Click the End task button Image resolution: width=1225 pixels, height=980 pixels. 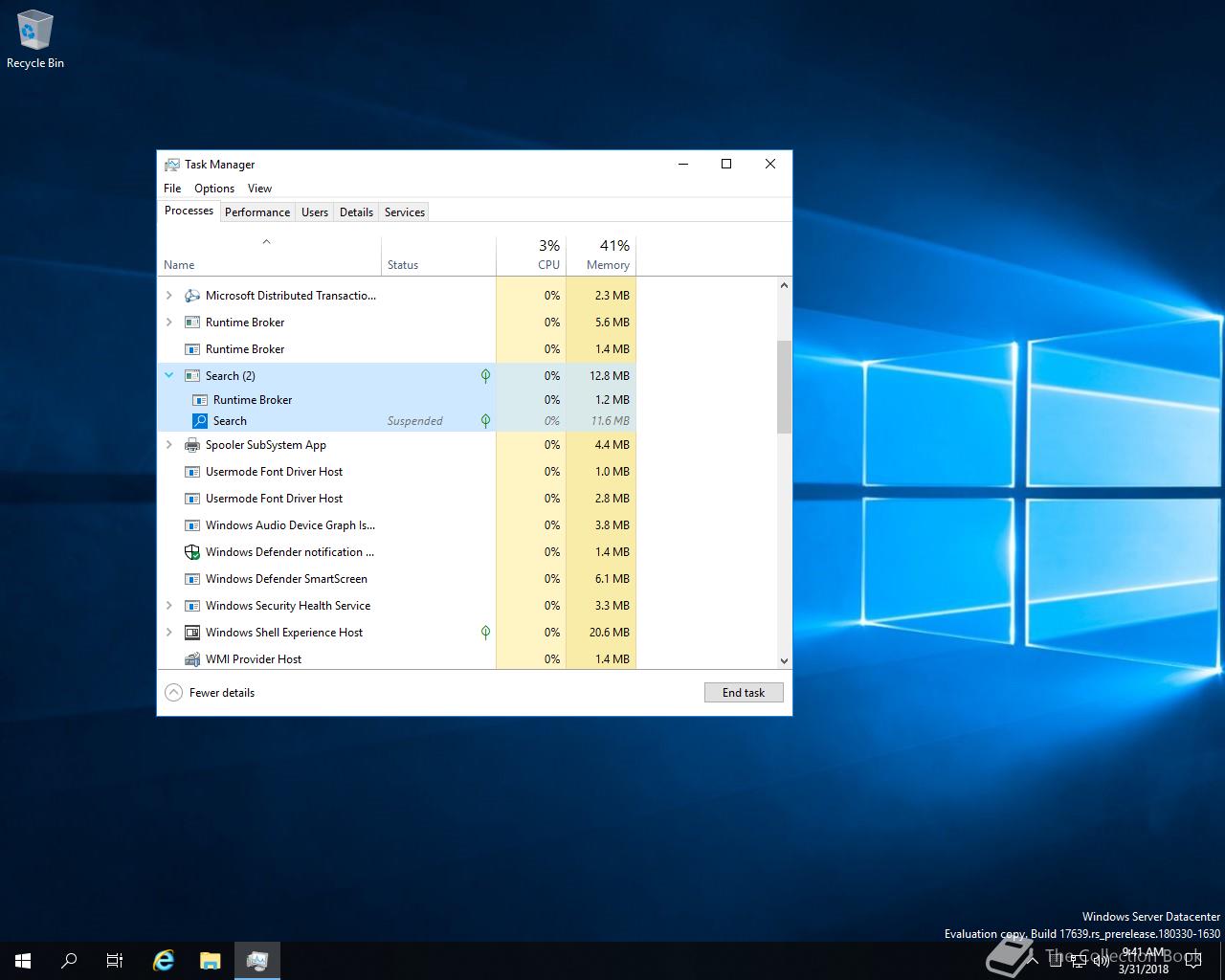744,693
